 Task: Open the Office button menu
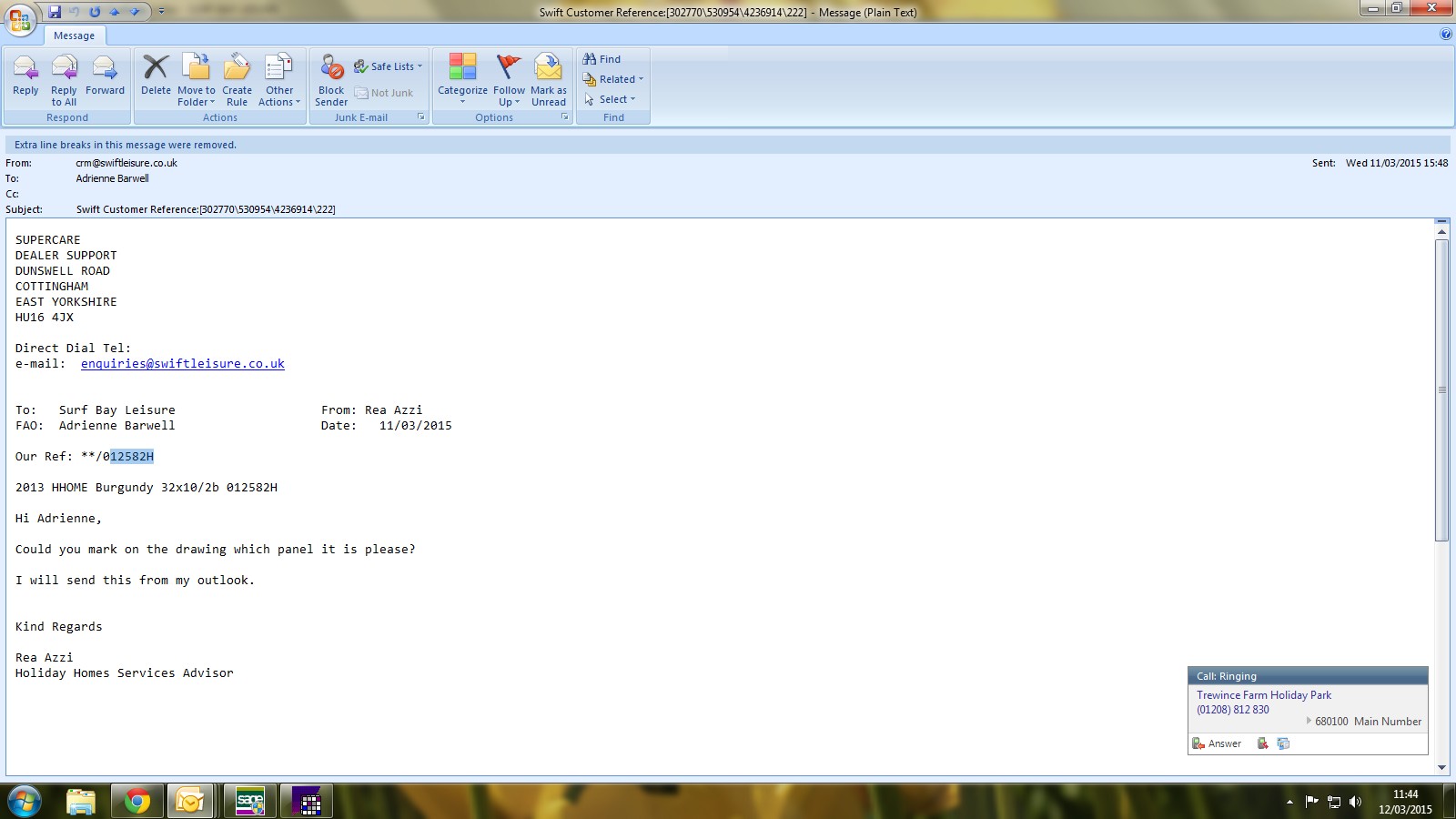pos(20,19)
